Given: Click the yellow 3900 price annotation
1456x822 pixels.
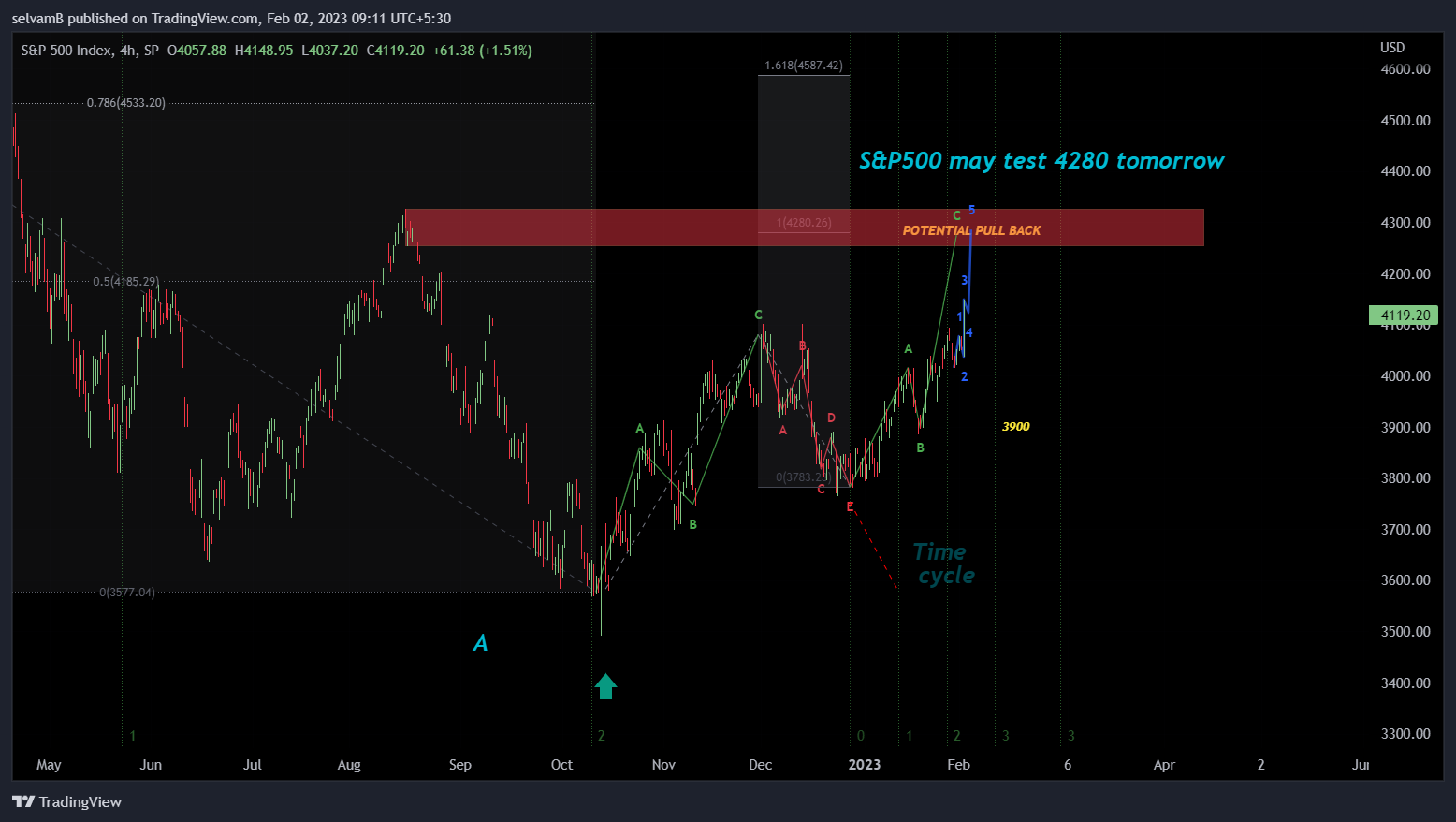Looking at the screenshot, I should point(1015,427).
